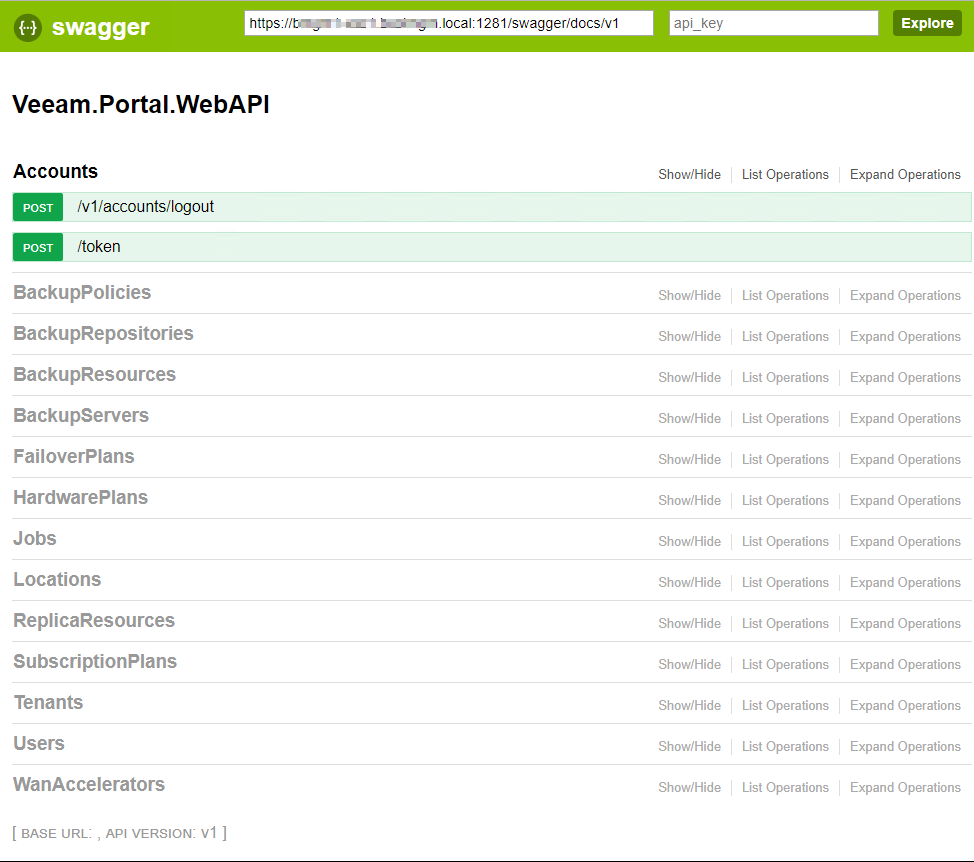
Task: Expand the POST /v1/accounts/logout operation
Action: 492,207
